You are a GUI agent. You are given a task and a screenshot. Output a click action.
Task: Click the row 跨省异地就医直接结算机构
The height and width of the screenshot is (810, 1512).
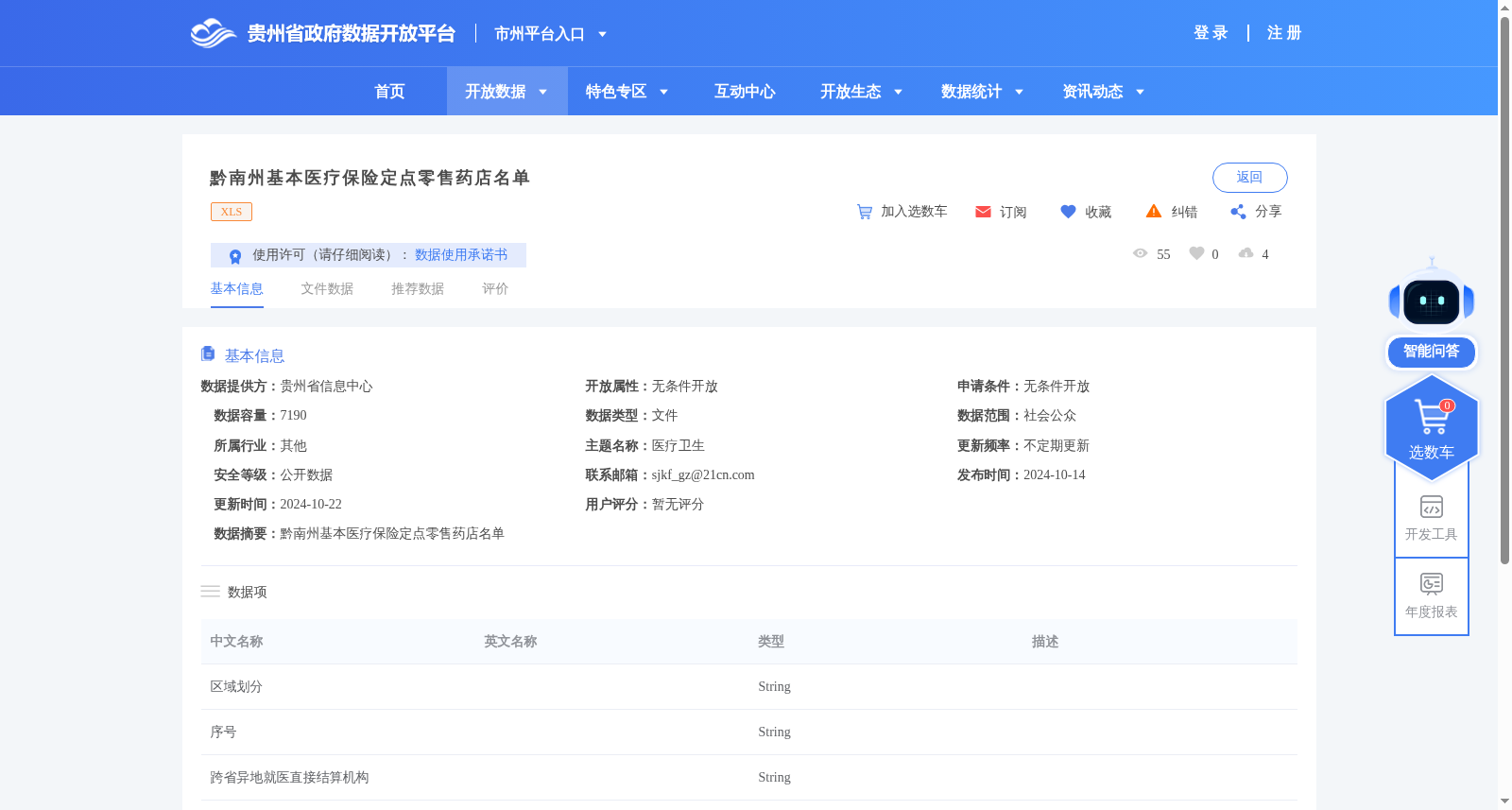point(748,778)
